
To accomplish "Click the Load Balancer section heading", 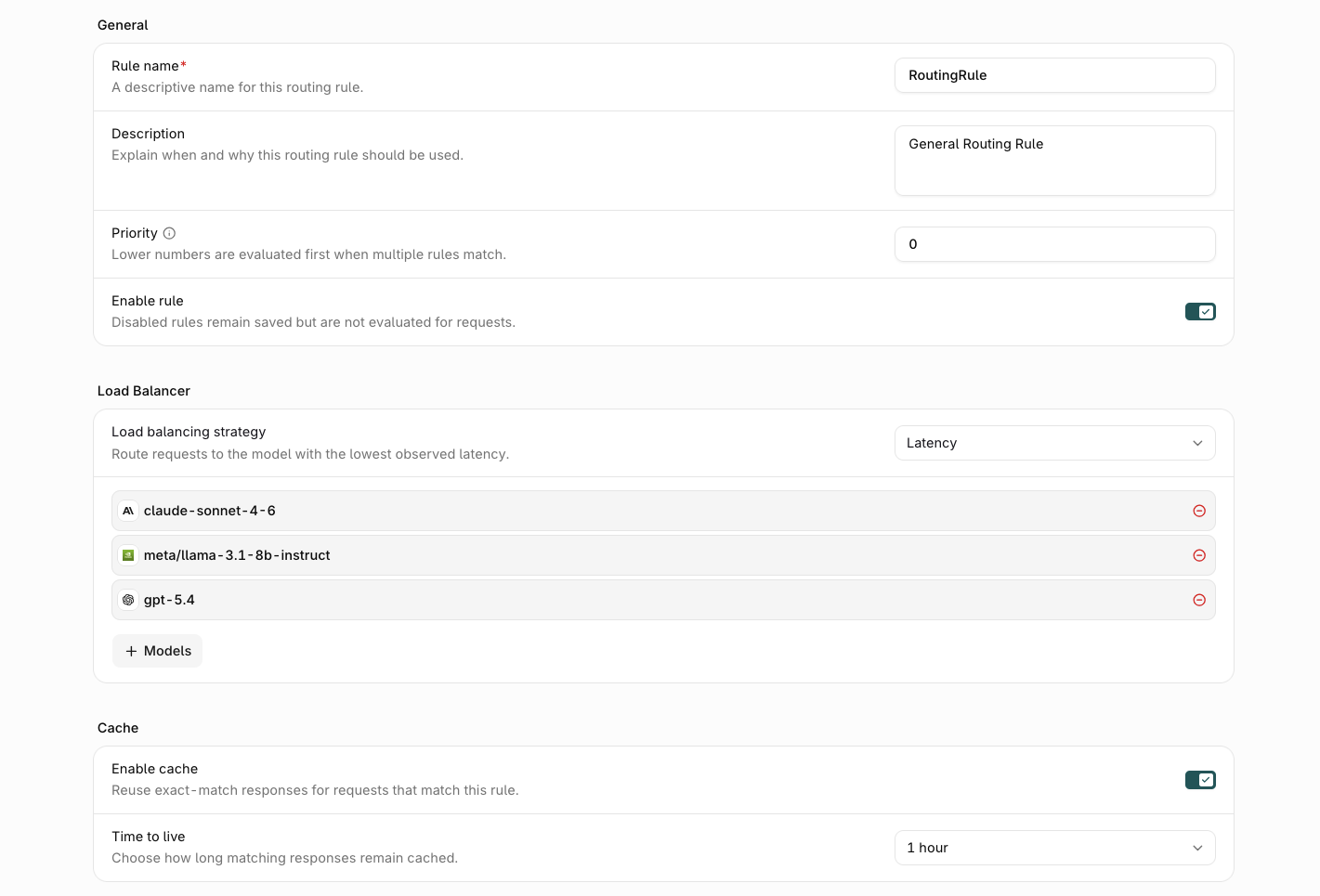I will point(144,391).
